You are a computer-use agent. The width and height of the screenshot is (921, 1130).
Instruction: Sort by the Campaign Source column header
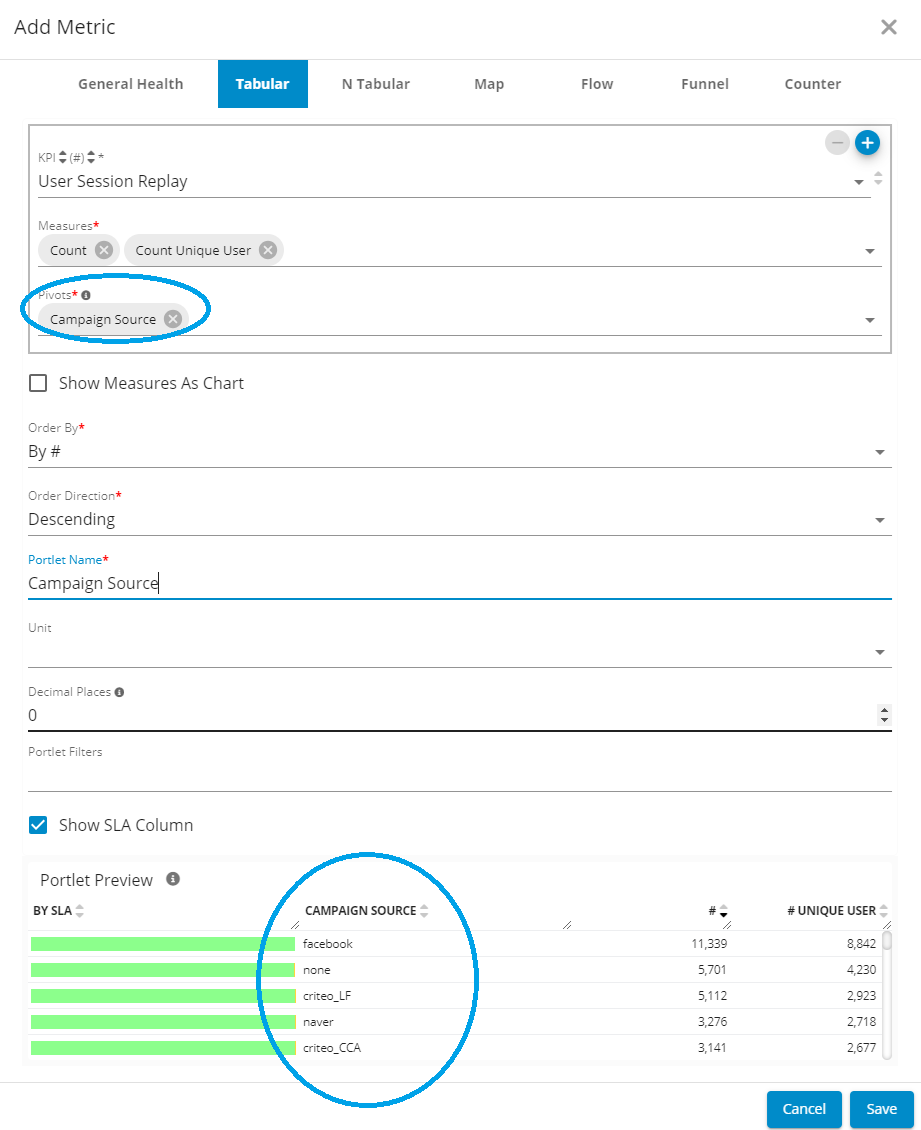tap(361, 911)
